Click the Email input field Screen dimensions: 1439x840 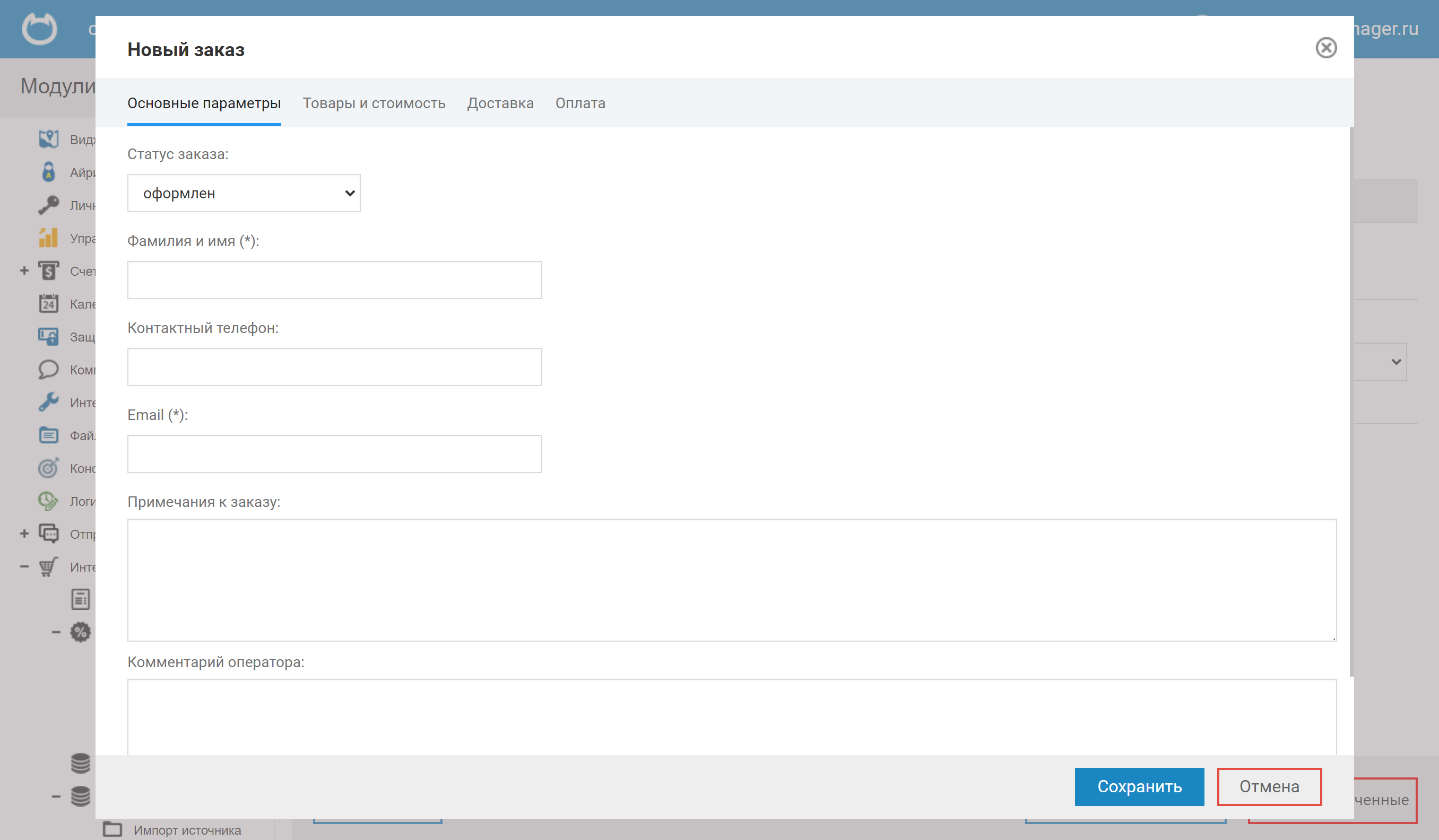pos(334,453)
